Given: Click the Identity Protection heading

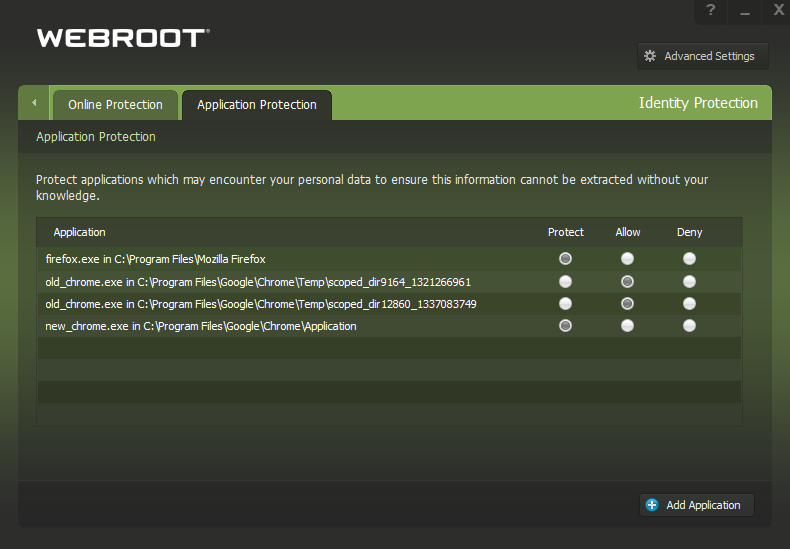Looking at the screenshot, I should 698,103.
